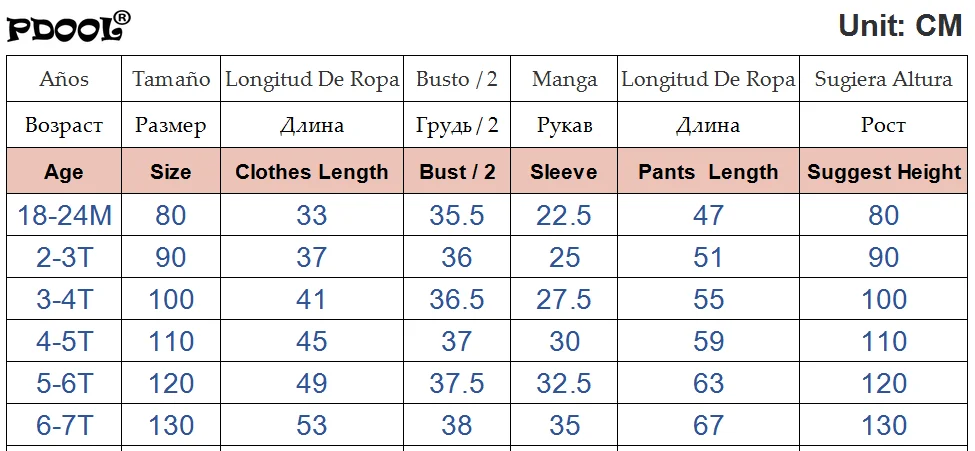Select the pants length value '67'
The height and width of the screenshot is (451, 975).
(708, 425)
